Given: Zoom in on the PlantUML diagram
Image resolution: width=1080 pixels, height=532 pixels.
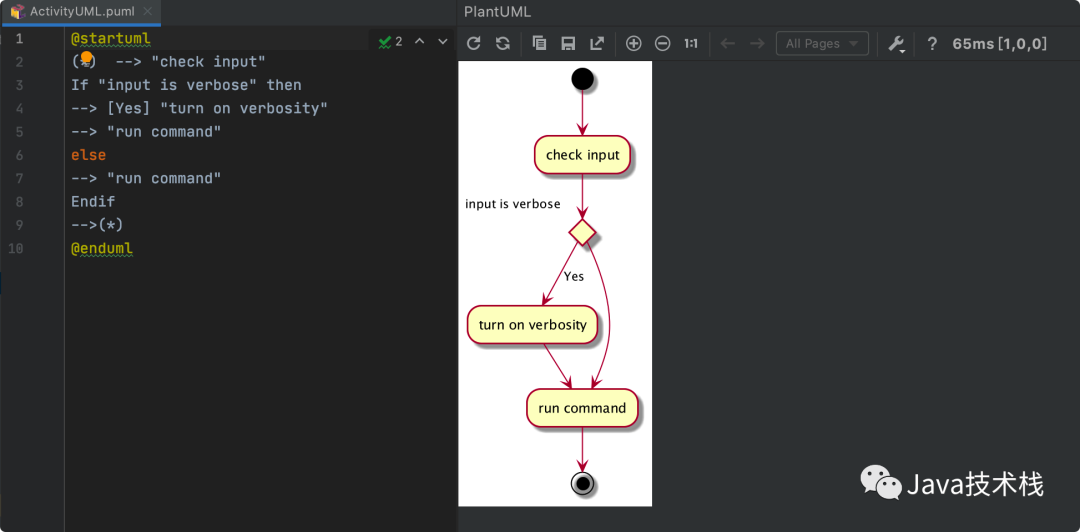Looking at the screenshot, I should click(x=634, y=43).
